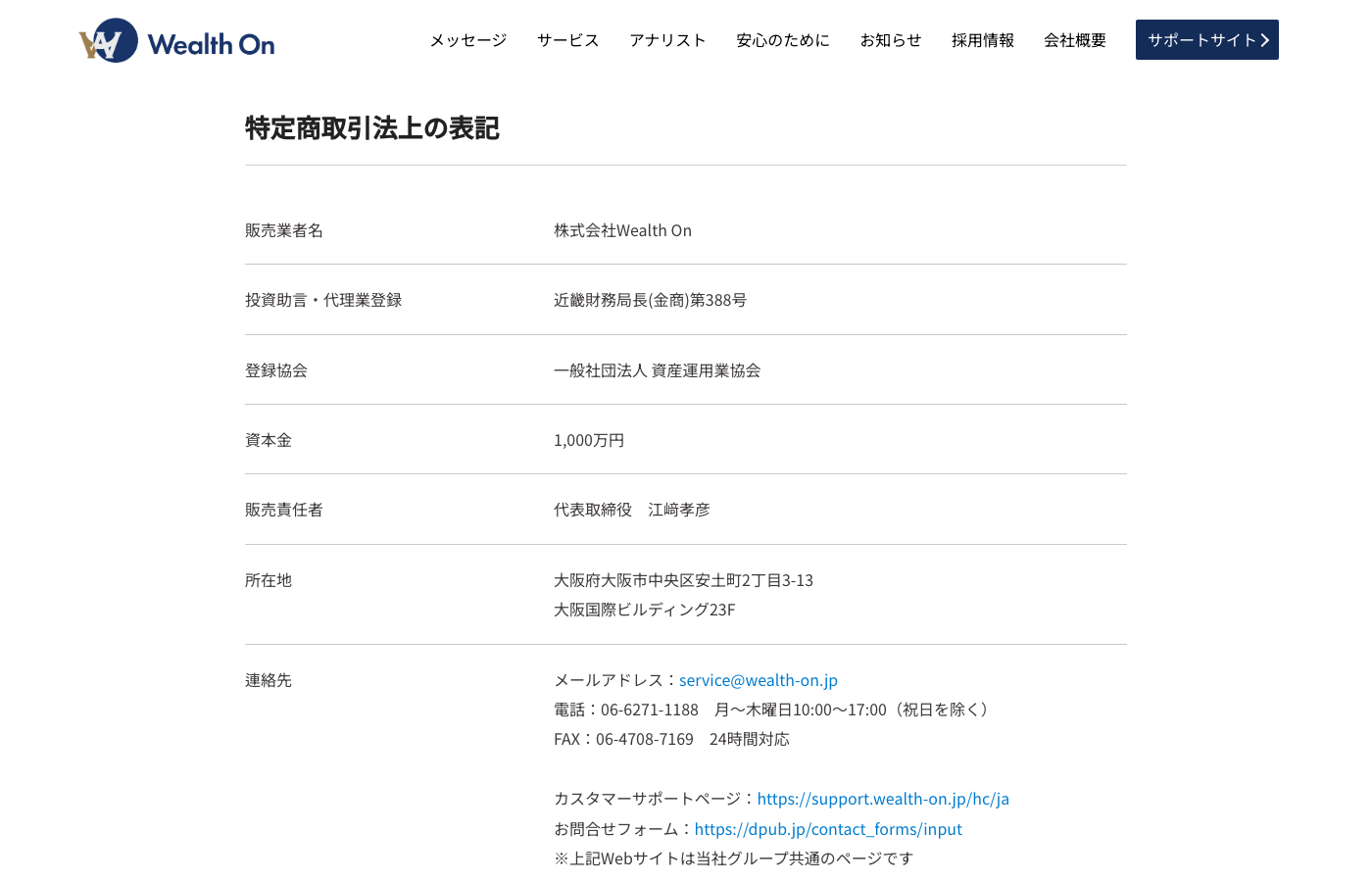Image resolution: width=1372 pixels, height=882 pixels.
Task: Select the 特定商取引法上の表記 heading
Action: tap(372, 128)
